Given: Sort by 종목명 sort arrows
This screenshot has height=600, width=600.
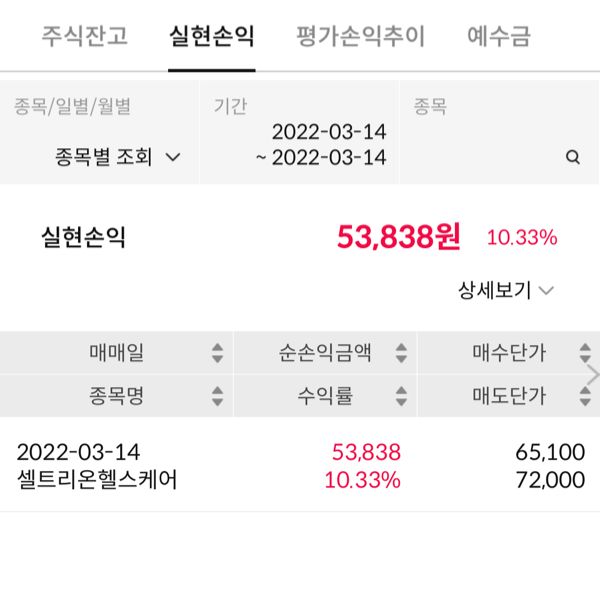Looking at the screenshot, I should click(217, 396).
